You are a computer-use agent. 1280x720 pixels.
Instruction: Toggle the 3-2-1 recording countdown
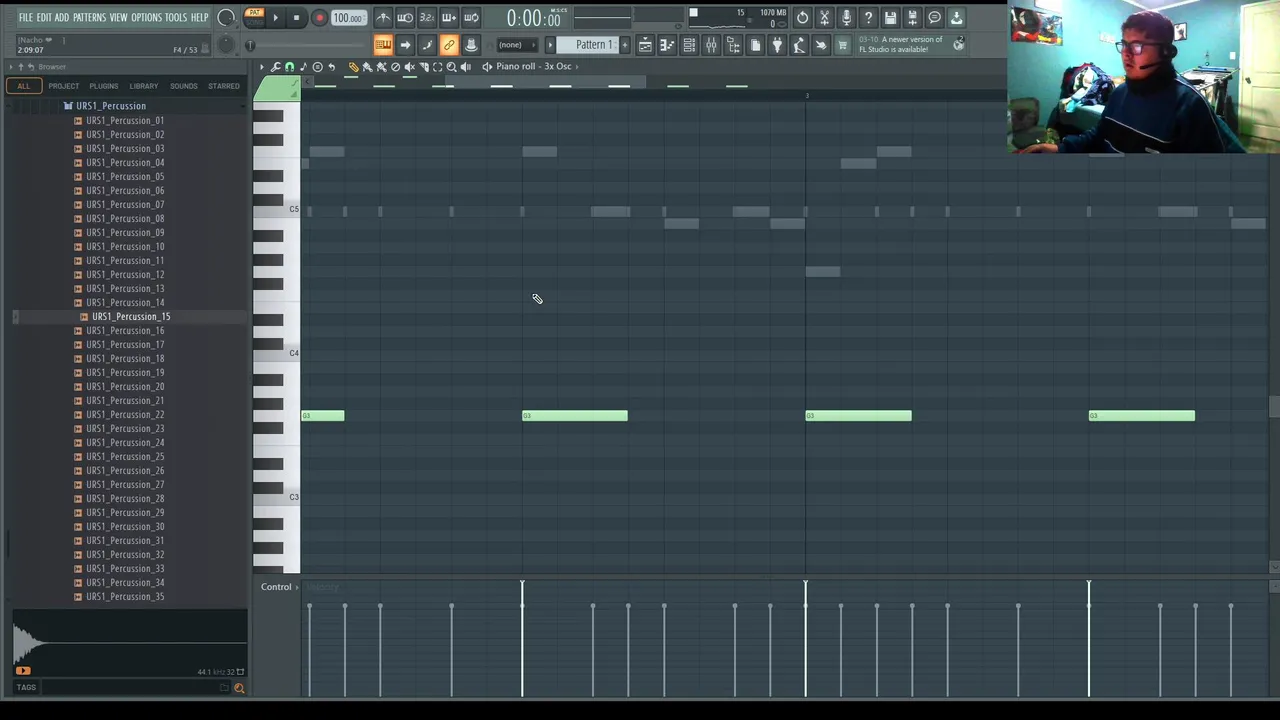427,18
